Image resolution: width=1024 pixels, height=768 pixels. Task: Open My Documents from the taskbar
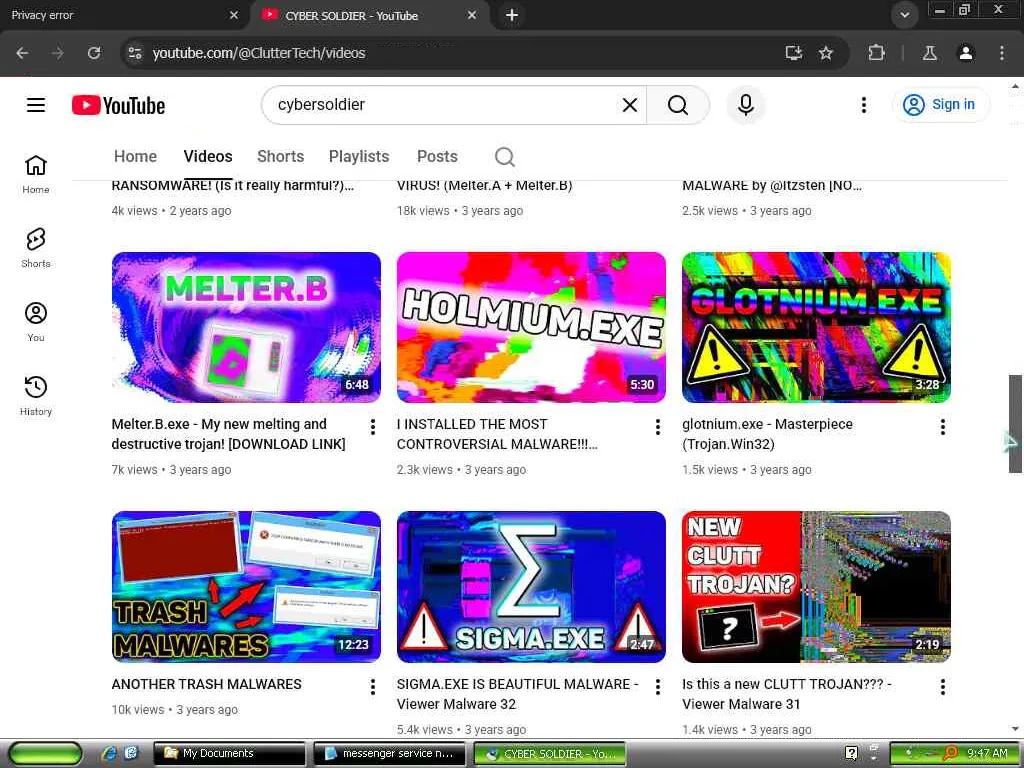230,754
